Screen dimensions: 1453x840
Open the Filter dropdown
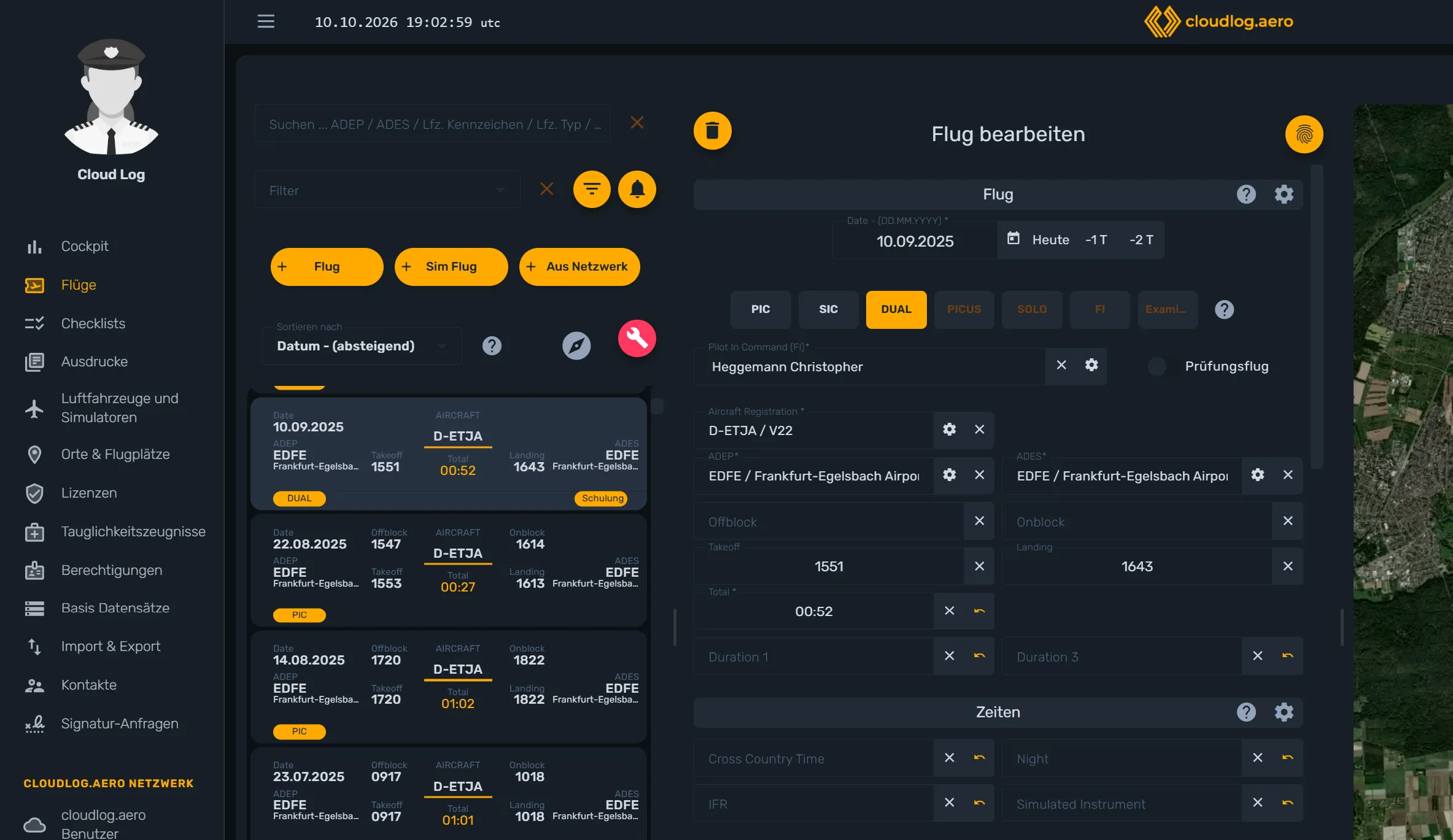click(387, 190)
